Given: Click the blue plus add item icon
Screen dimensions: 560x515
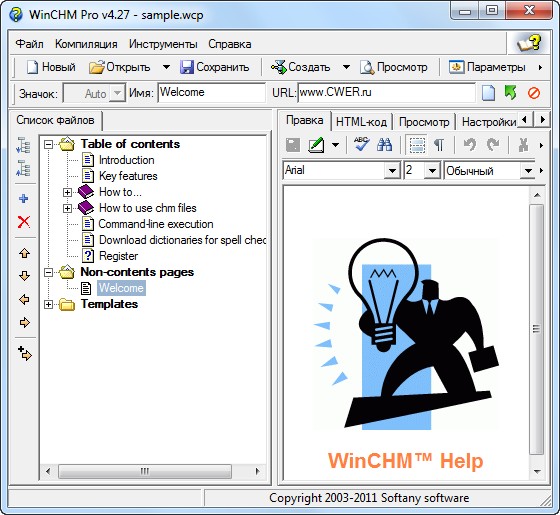Looking at the screenshot, I should click(24, 198).
